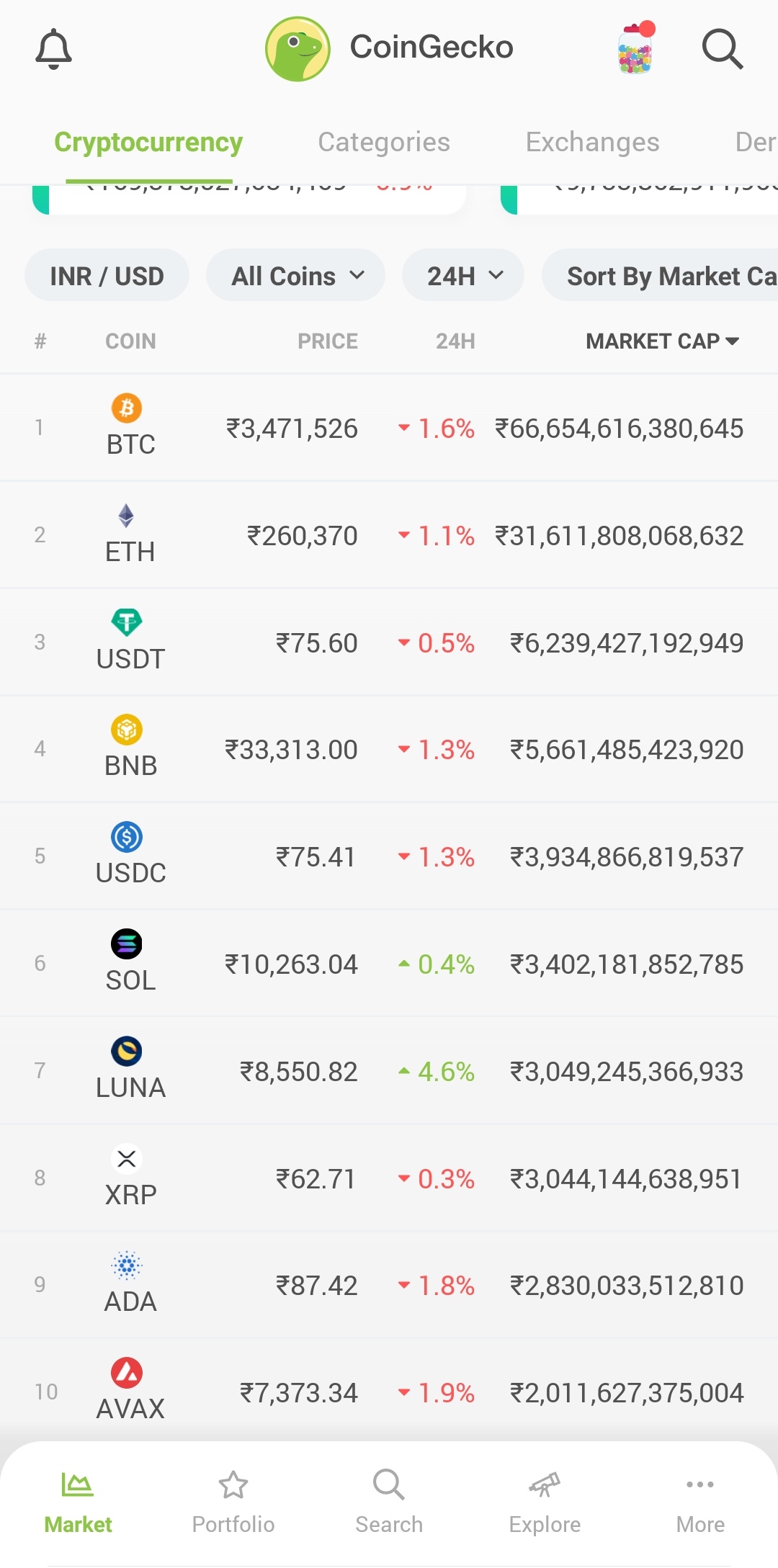Select the Ethereum coin icon
The height and width of the screenshot is (1568, 778).
(x=126, y=516)
